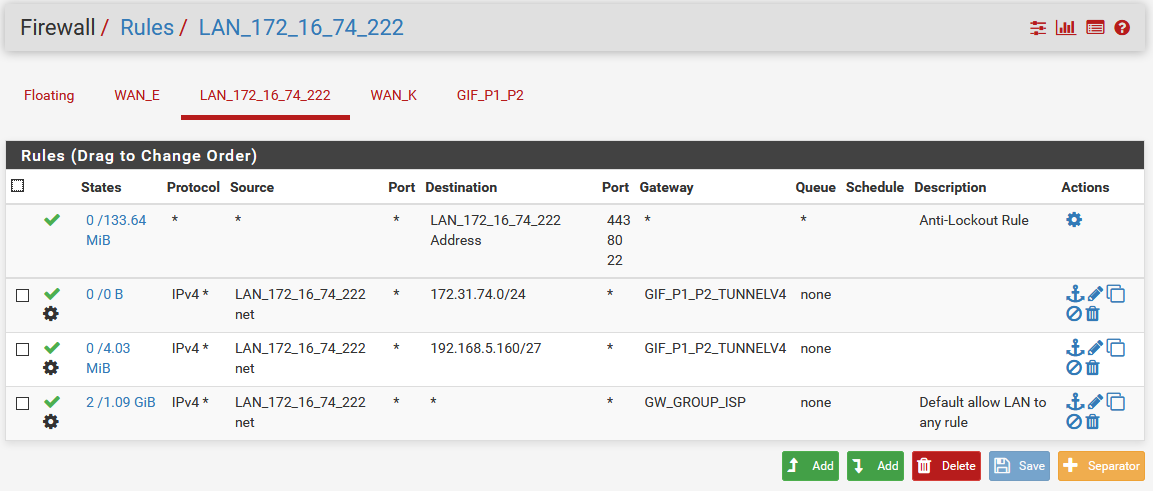
Task: Click pencil to edit 172.31.74.0/24 rule
Action: pyautogui.click(x=1095, y=293)
